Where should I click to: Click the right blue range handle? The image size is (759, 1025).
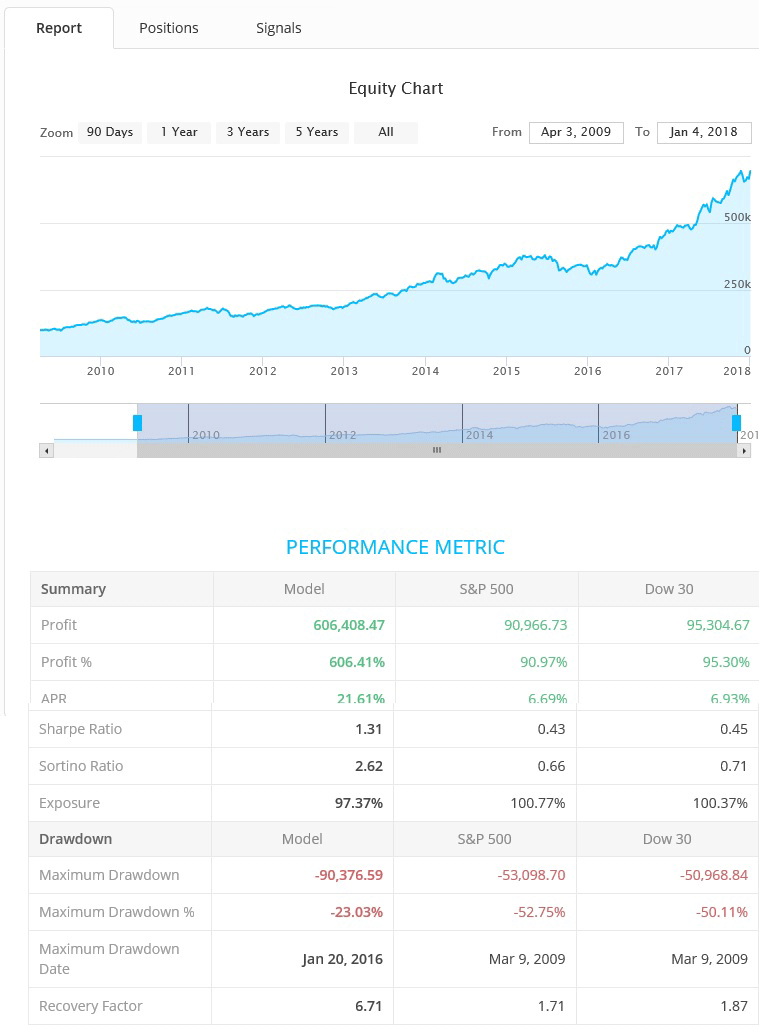pyautogui.click(x=736, y=423)
